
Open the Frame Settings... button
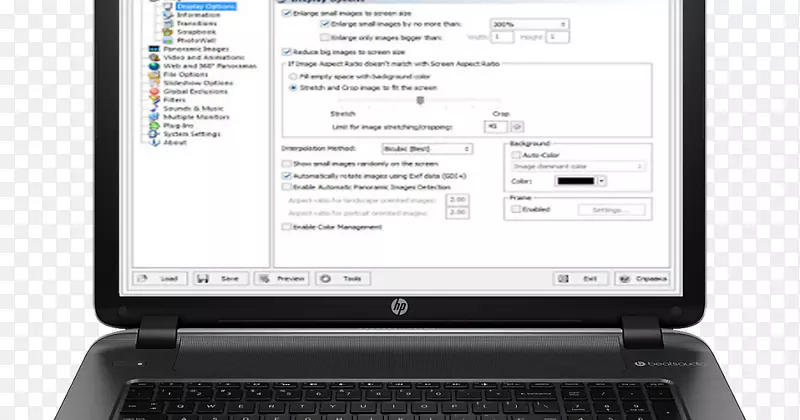point(611,210)
